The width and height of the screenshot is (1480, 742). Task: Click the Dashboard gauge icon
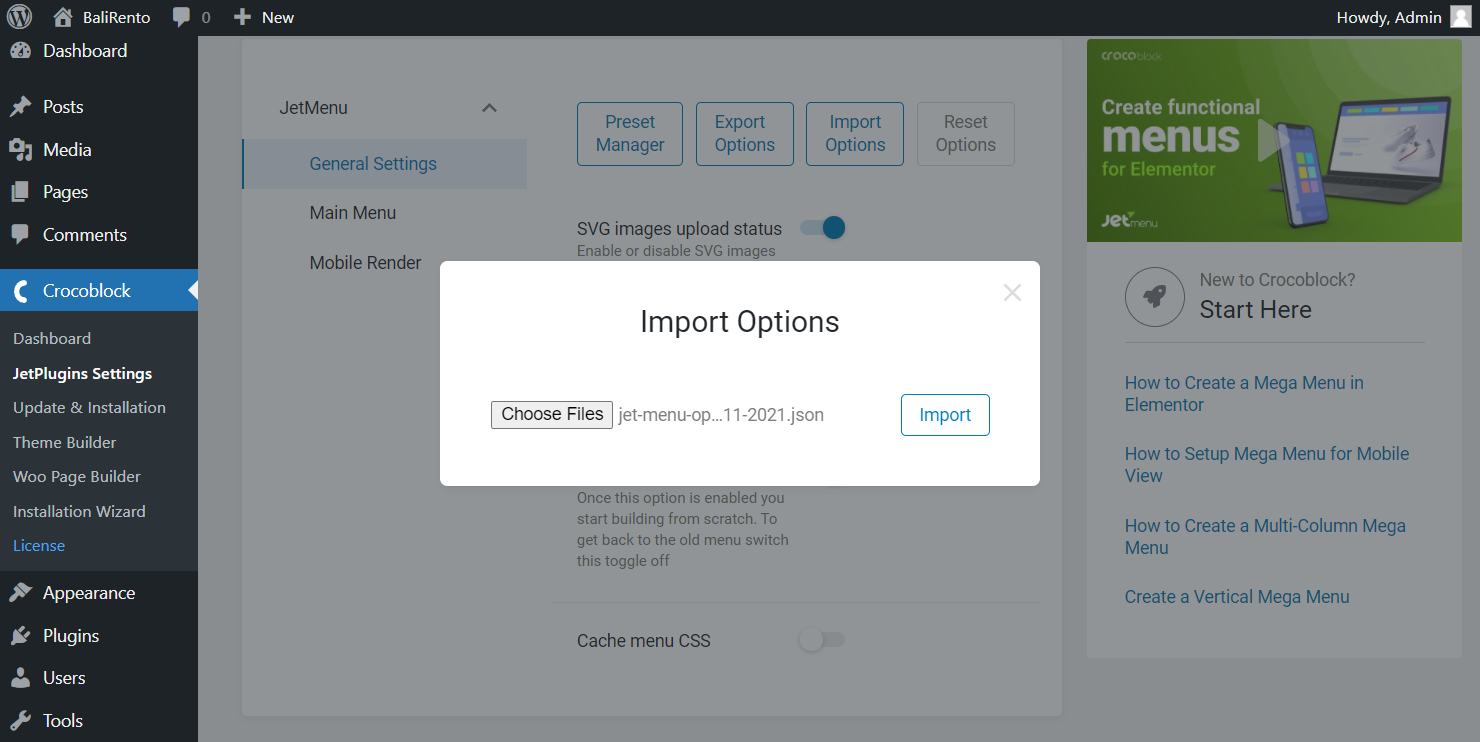click(x=21, y=51)
